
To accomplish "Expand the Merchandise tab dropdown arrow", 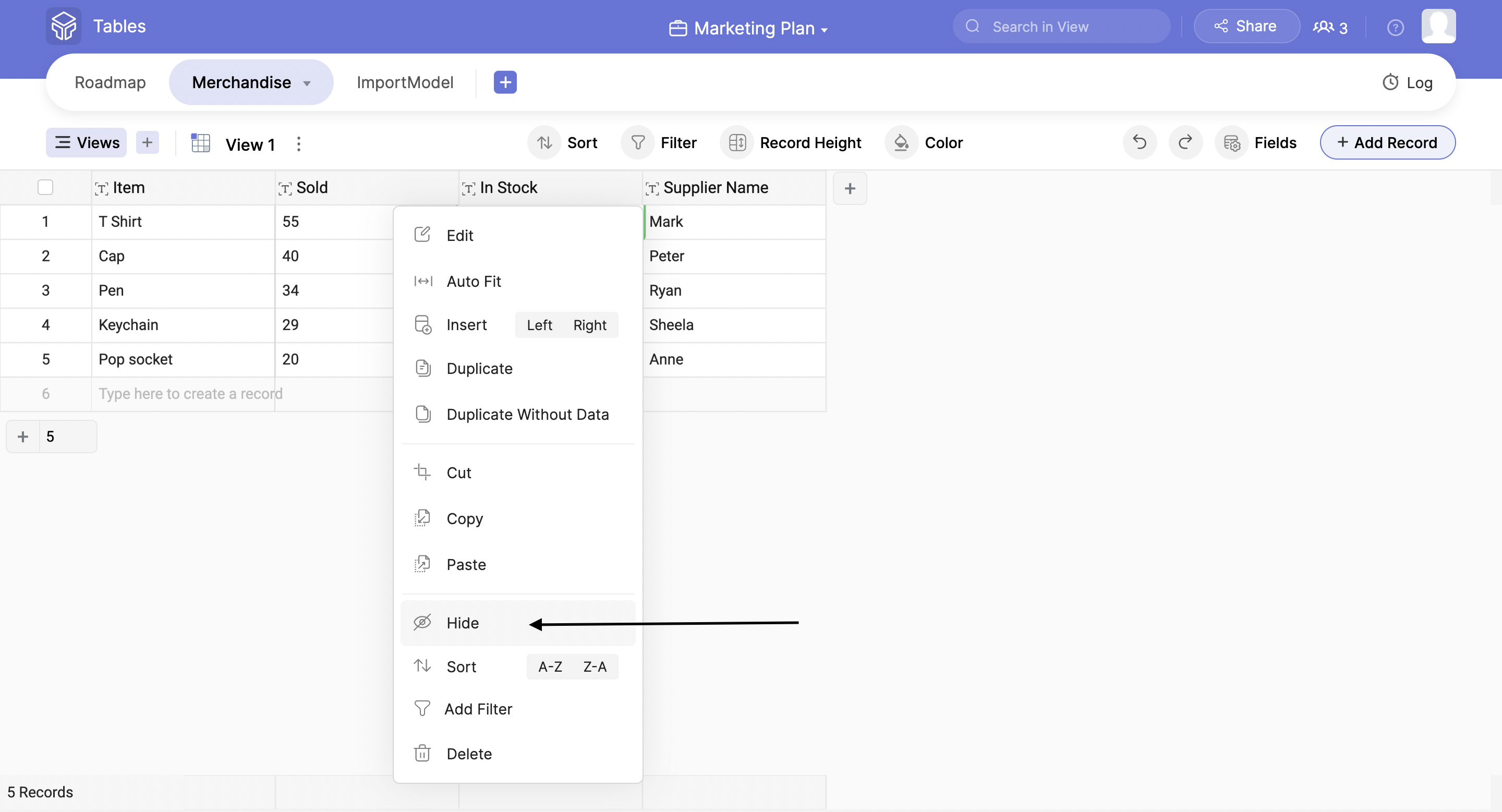I will pyautogui.click(x=307, y=83).
